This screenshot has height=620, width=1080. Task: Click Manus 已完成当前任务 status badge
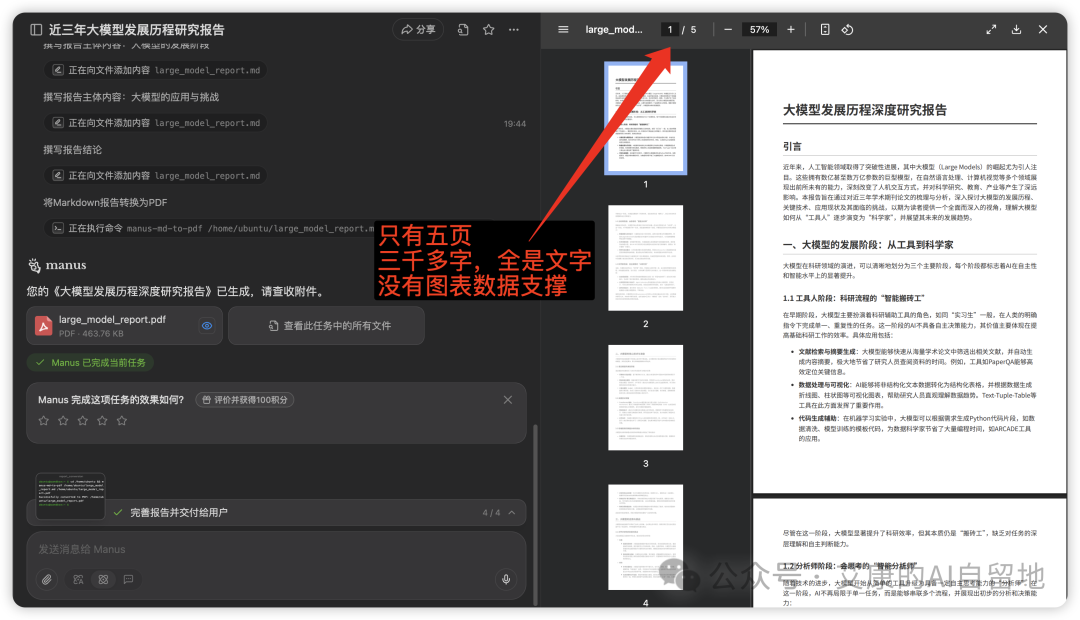click(x=90, y=362)
